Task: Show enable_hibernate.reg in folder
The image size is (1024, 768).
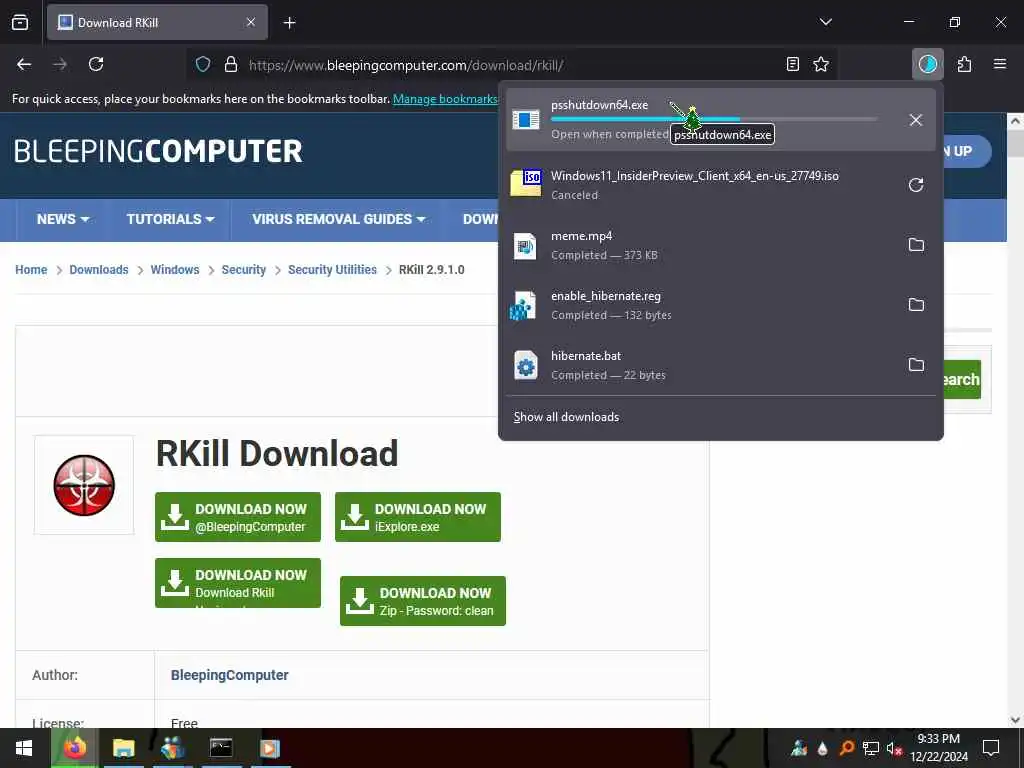Action: pyautogui.click(x=916, y=305)
